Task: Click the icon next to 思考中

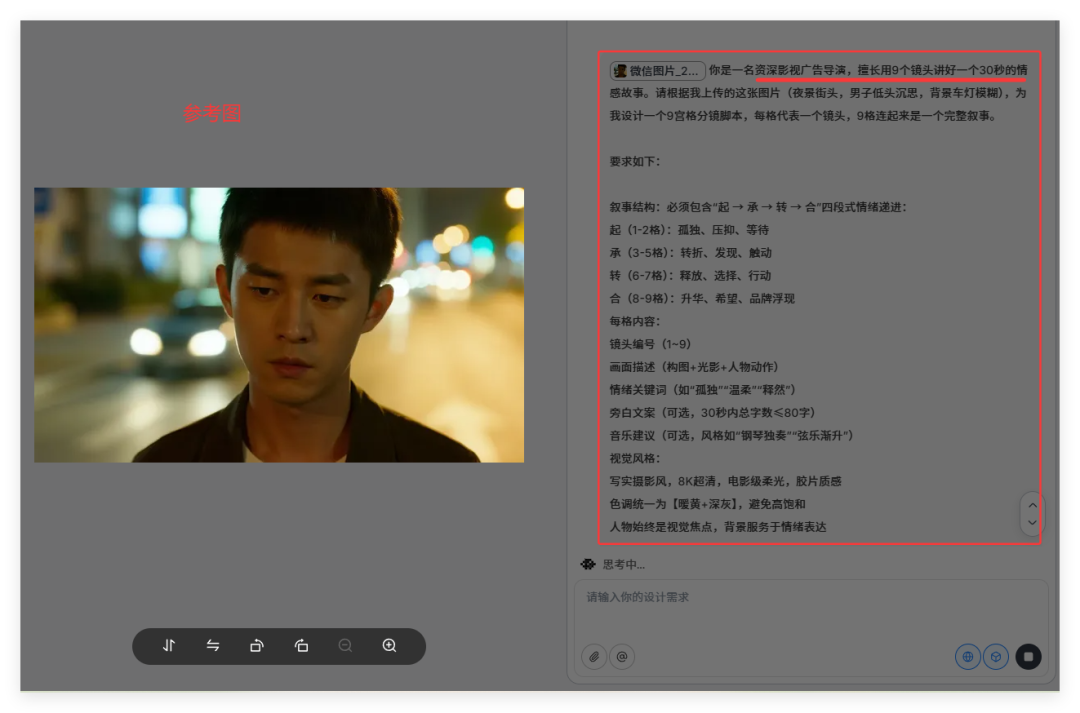Action: [x=588, y=564]
